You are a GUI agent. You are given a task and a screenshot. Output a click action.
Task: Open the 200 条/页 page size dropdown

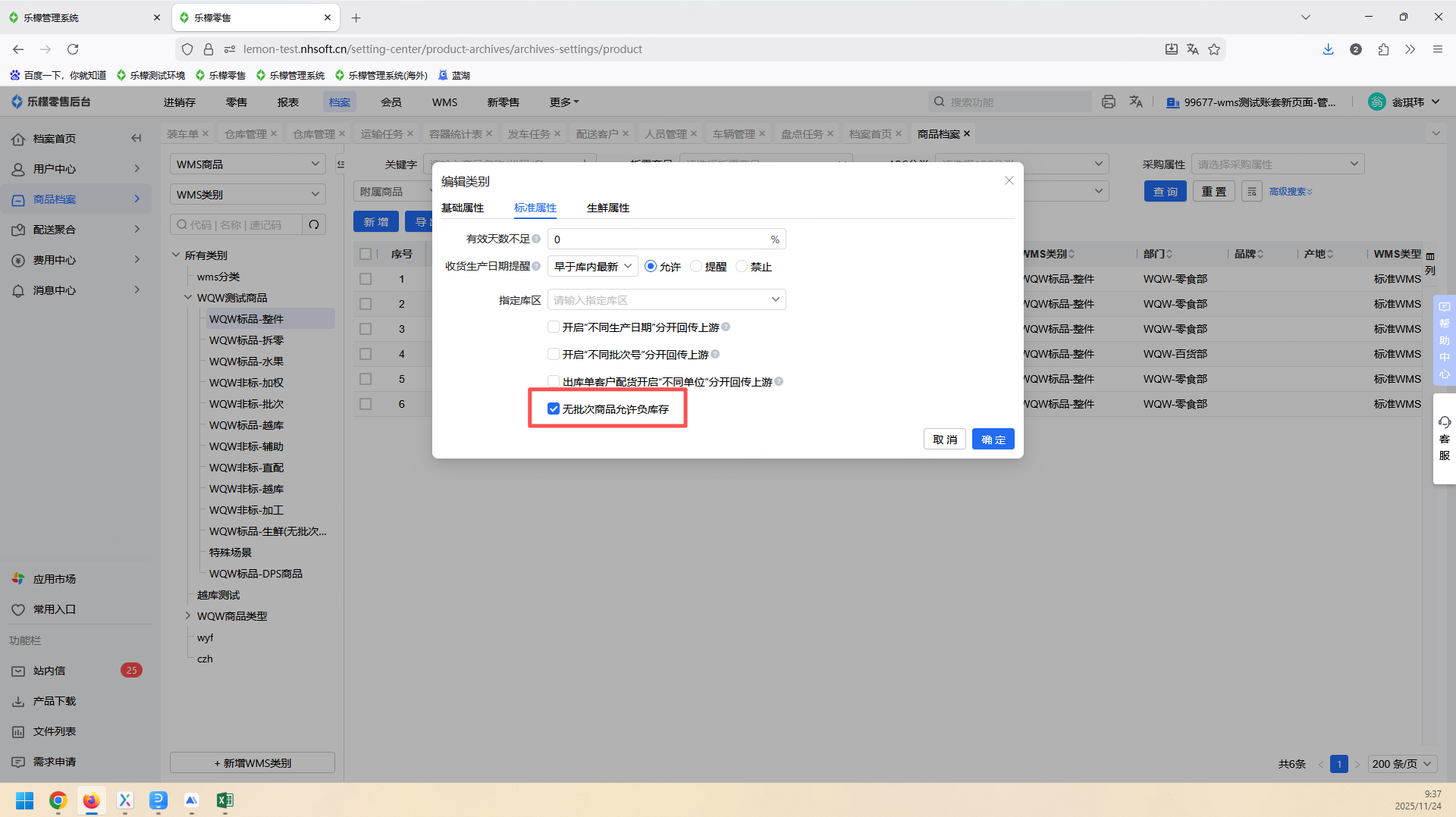1401,764
